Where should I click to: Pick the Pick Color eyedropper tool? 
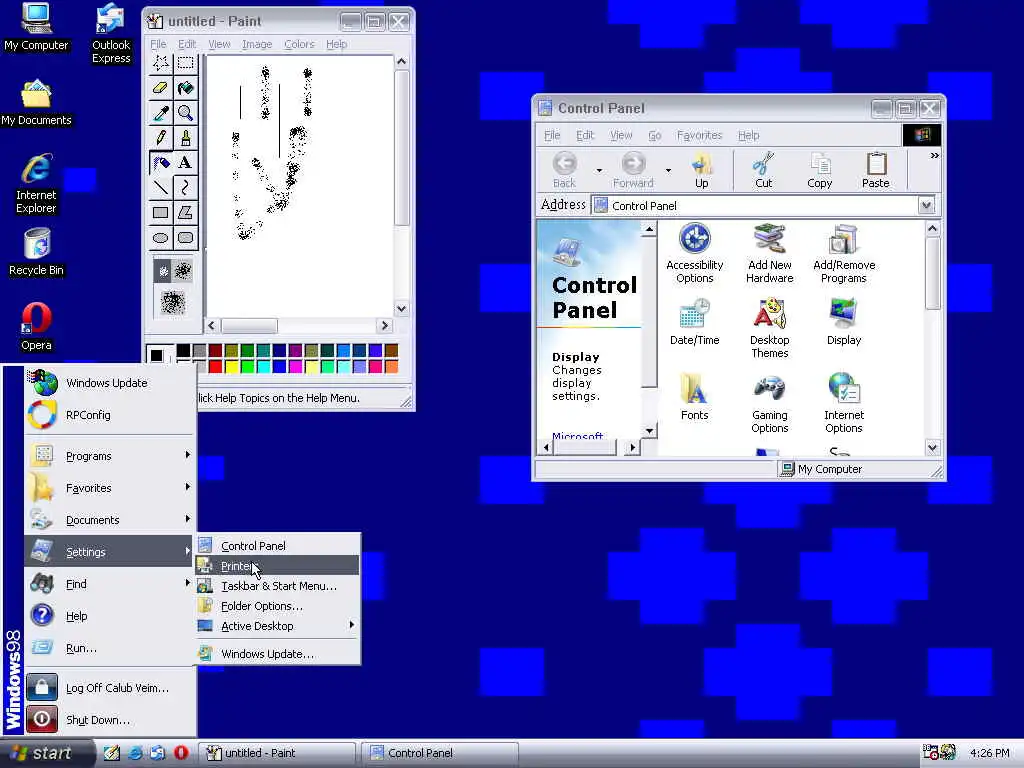(x=161, y=112)
